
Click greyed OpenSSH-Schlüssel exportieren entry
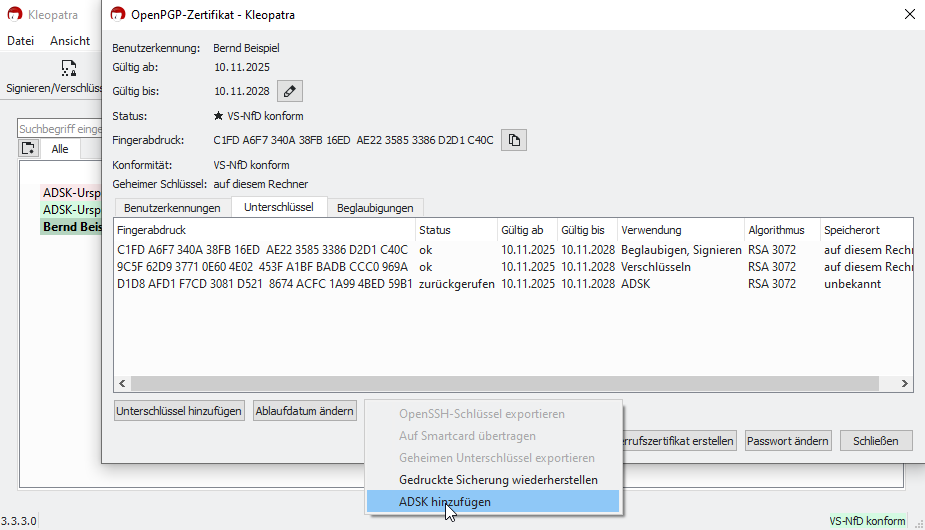[493, 414]
